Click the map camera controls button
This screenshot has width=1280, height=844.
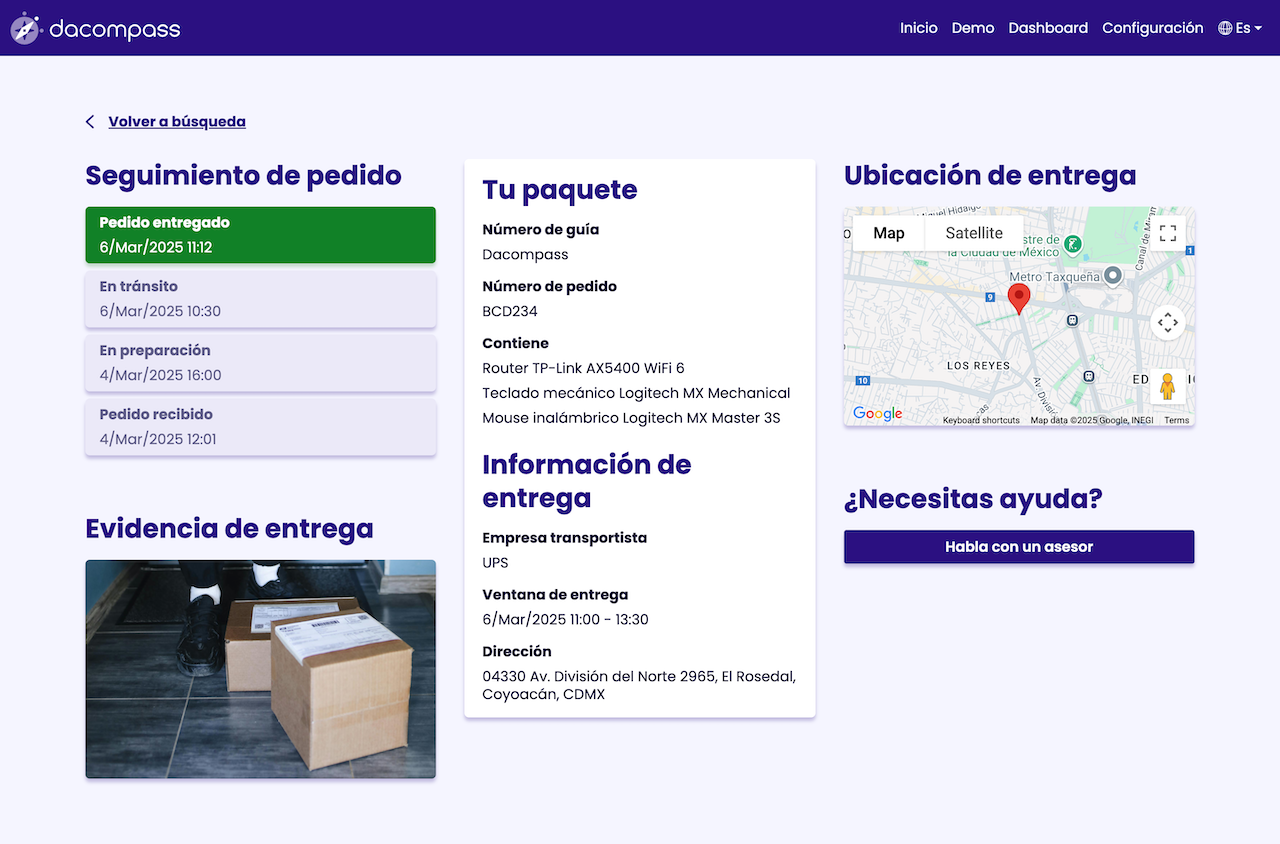[1167, 323]
